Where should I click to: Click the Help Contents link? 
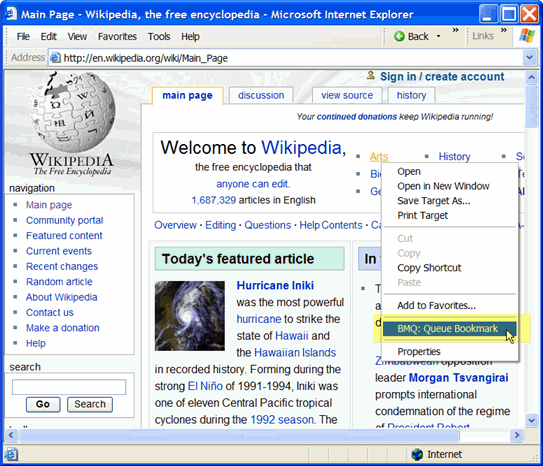(331, 225)
